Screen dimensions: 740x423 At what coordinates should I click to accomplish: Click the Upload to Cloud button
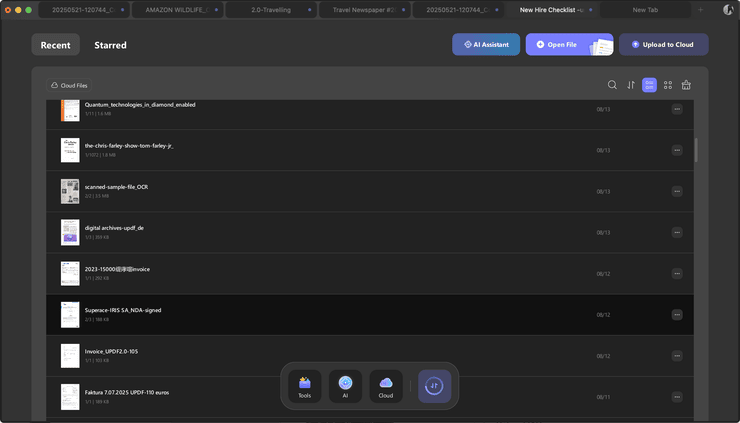coord(663,45)
